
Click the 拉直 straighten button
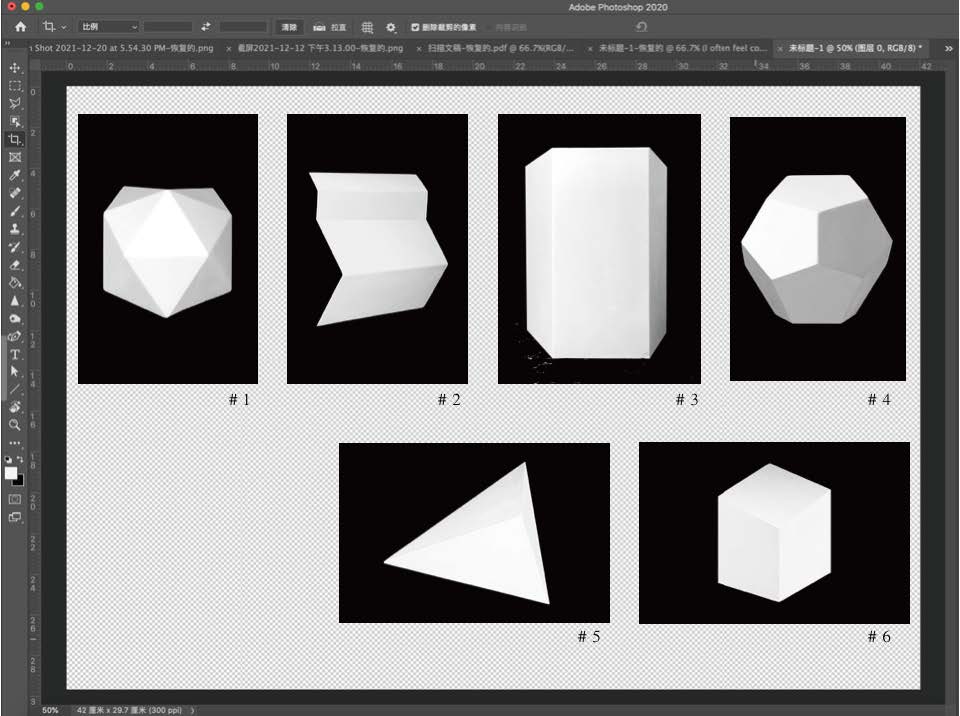[331, 27]
